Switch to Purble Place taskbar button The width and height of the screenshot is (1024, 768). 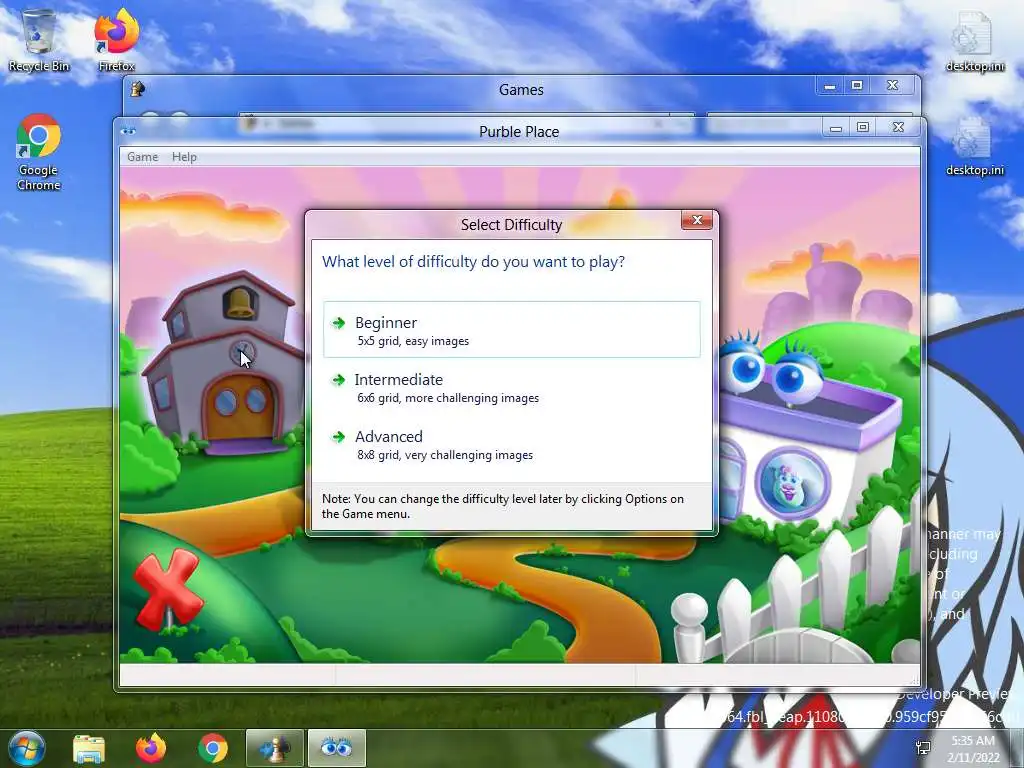tap(336, 748)
